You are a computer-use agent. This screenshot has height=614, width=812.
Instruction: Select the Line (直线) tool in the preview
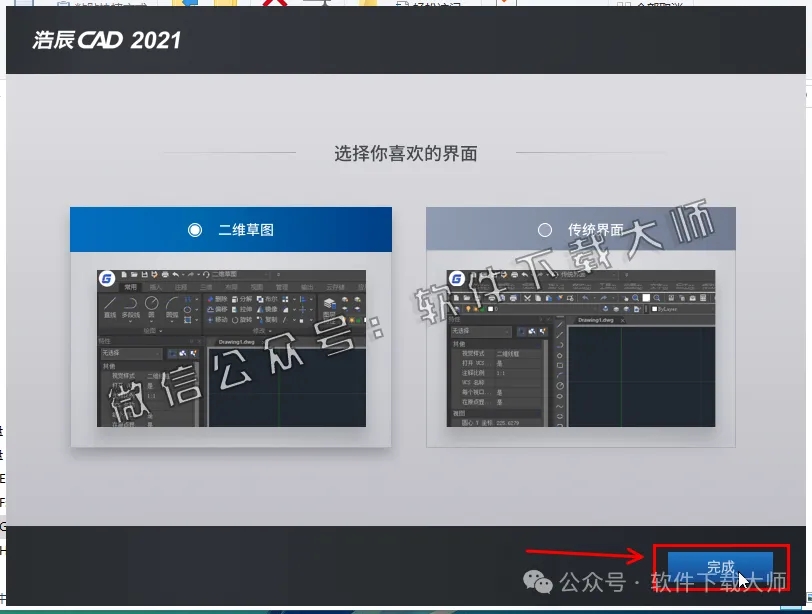click(108, 303)
